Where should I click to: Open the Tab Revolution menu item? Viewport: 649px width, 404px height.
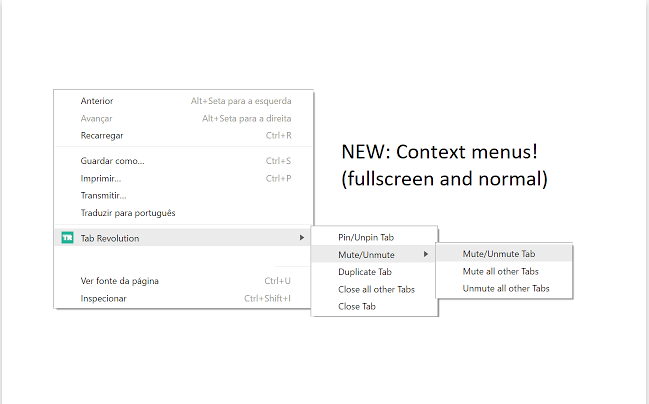click(x=183, y=238)
